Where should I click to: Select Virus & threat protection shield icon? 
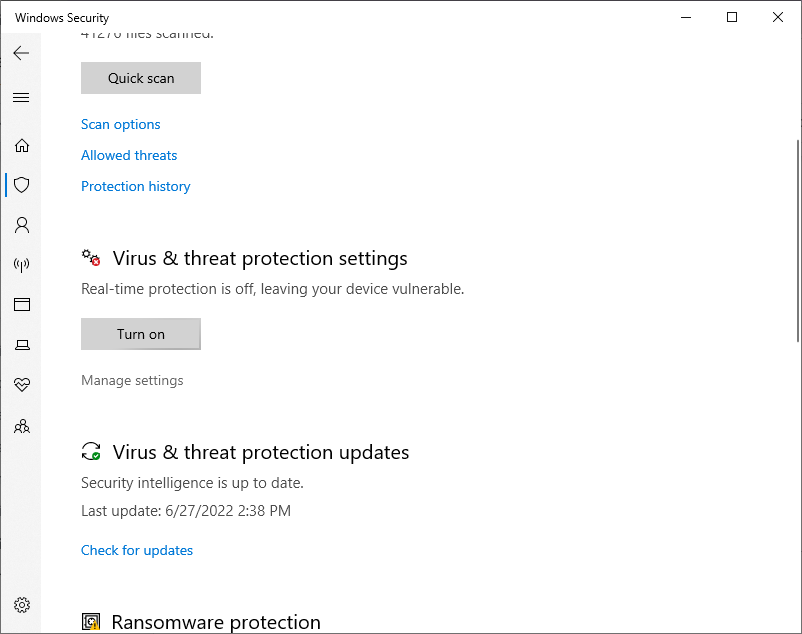click(x=21, y=185)
